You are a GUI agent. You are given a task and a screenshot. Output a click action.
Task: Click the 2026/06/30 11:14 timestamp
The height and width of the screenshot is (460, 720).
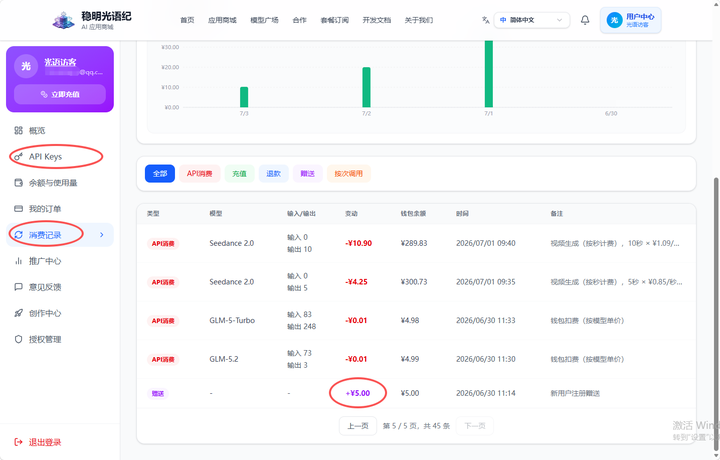[486, 393]
